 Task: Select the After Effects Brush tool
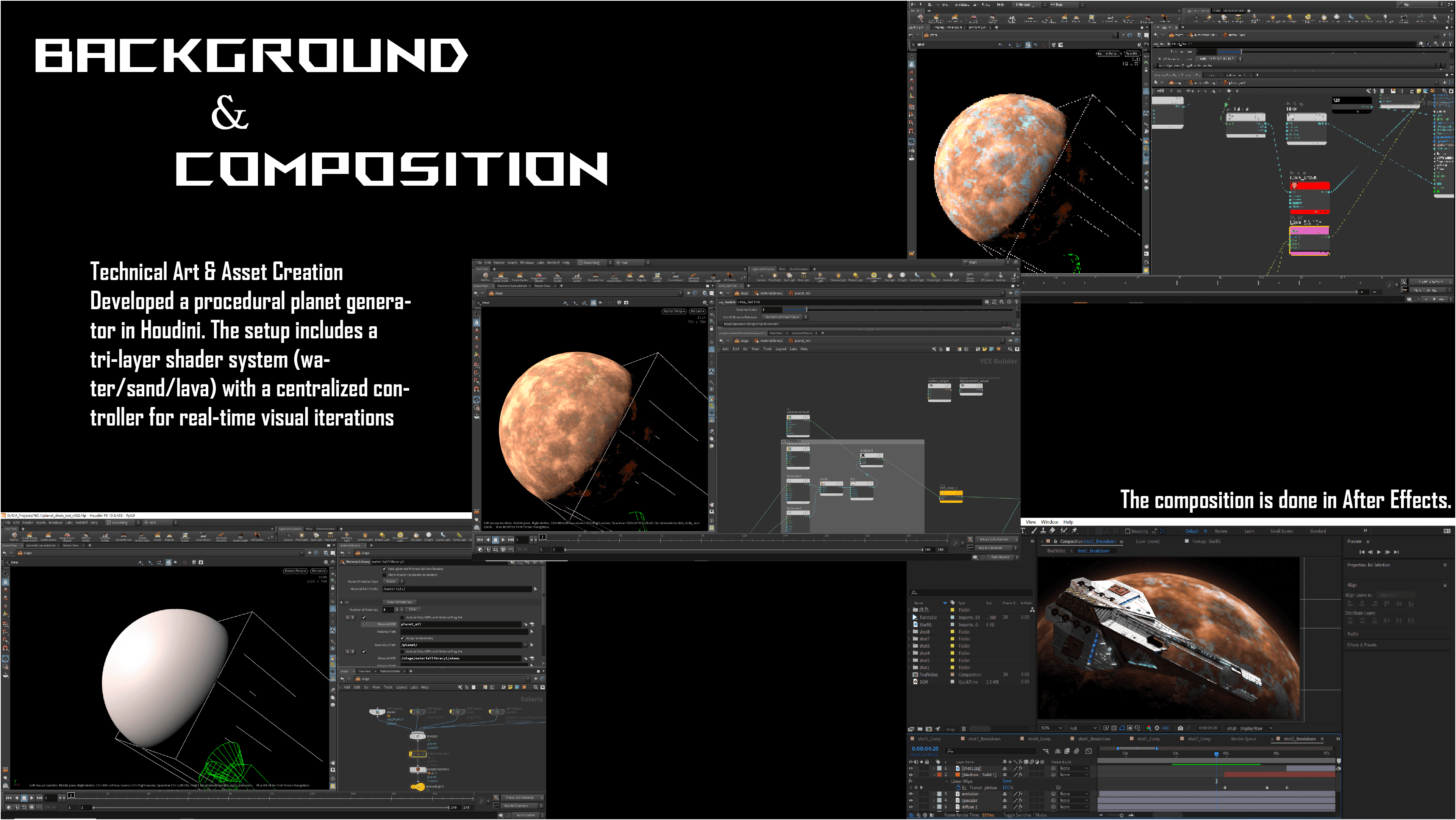pos(1034,531)
